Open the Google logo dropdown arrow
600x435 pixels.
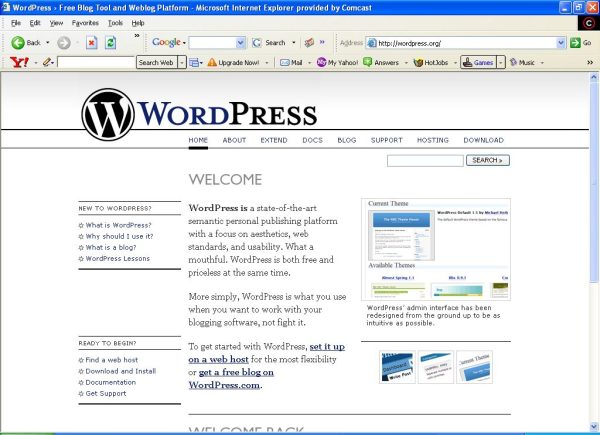tap(184, 43)
